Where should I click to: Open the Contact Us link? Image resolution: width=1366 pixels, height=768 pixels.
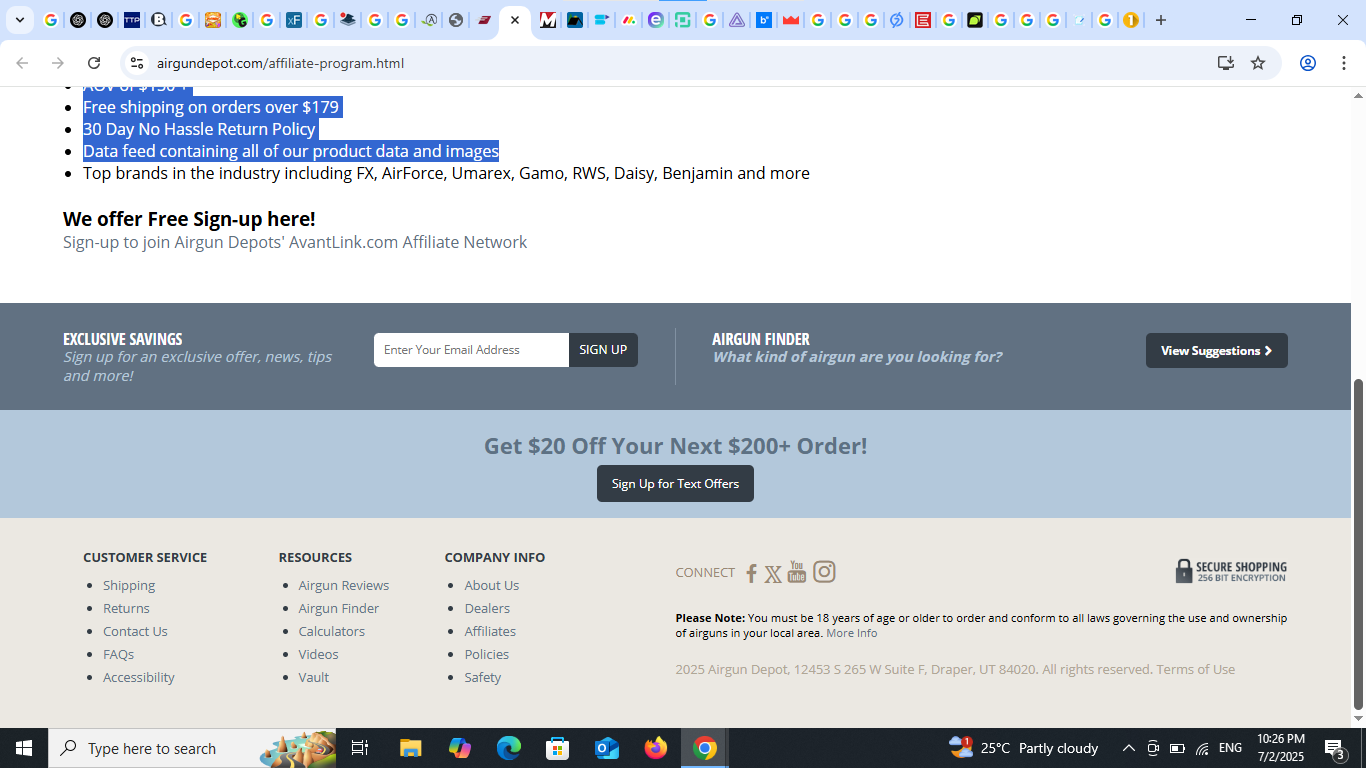coord(135,631)
